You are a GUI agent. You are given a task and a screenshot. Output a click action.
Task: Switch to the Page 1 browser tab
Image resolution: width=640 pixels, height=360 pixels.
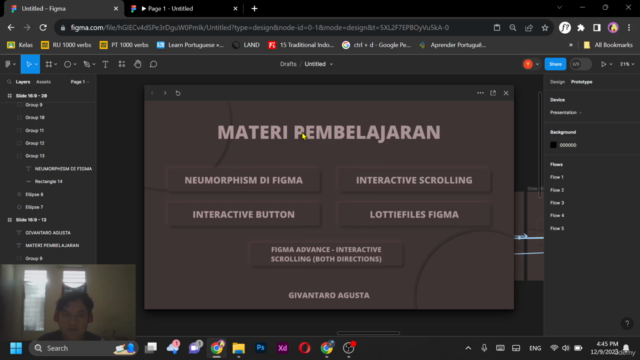click(x=184, y=9)
